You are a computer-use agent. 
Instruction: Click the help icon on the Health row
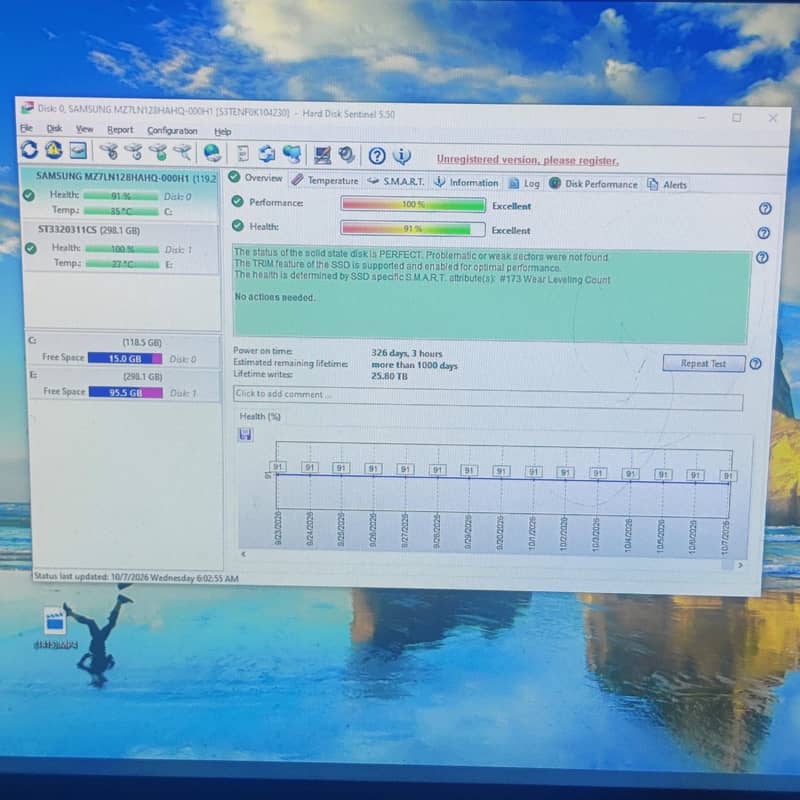tap(764, 233)
